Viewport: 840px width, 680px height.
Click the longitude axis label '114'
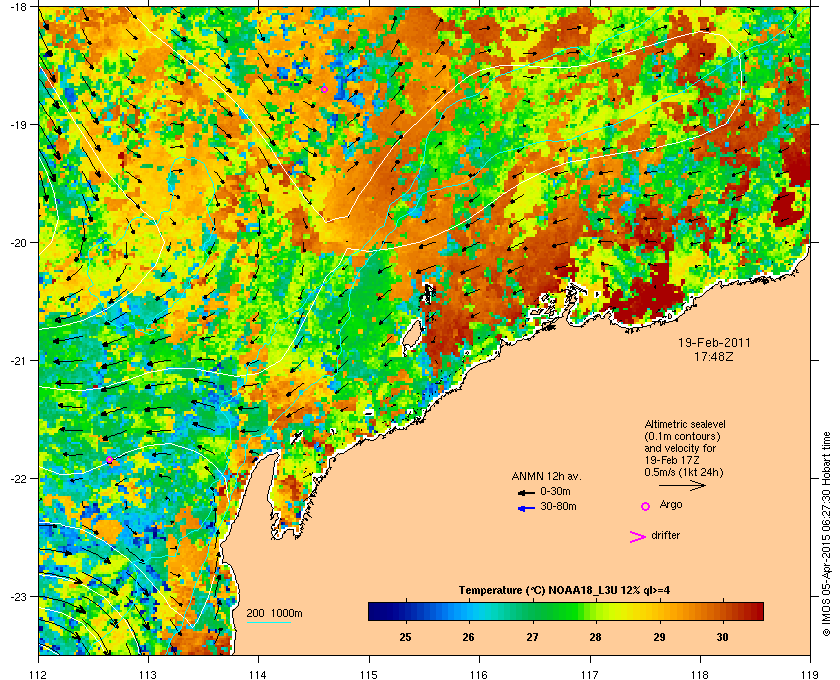tap(258, 674)
